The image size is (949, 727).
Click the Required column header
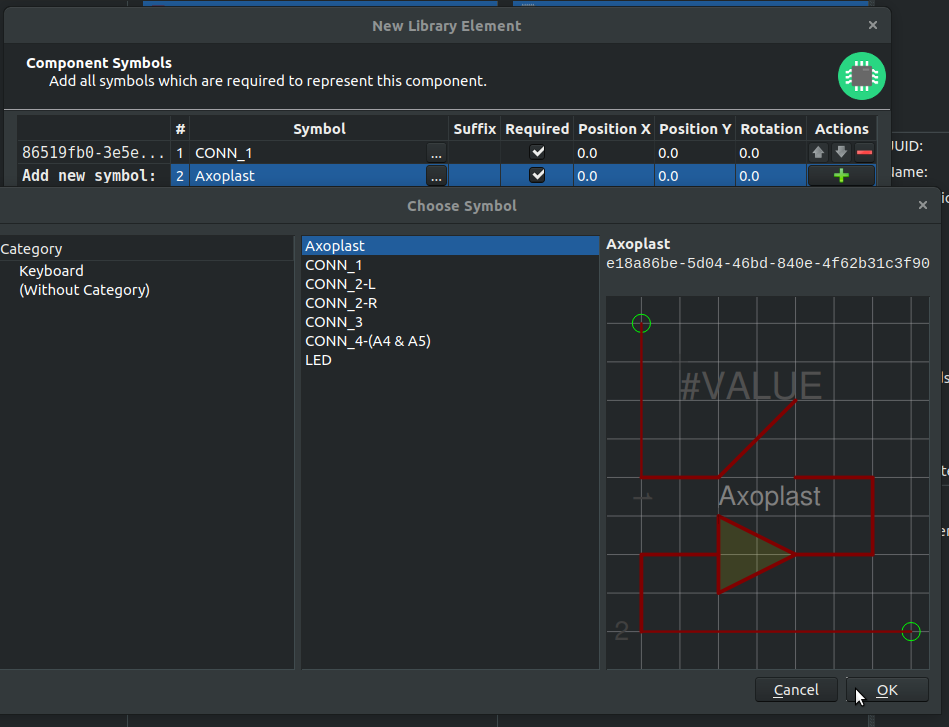[x=537, y=129]
